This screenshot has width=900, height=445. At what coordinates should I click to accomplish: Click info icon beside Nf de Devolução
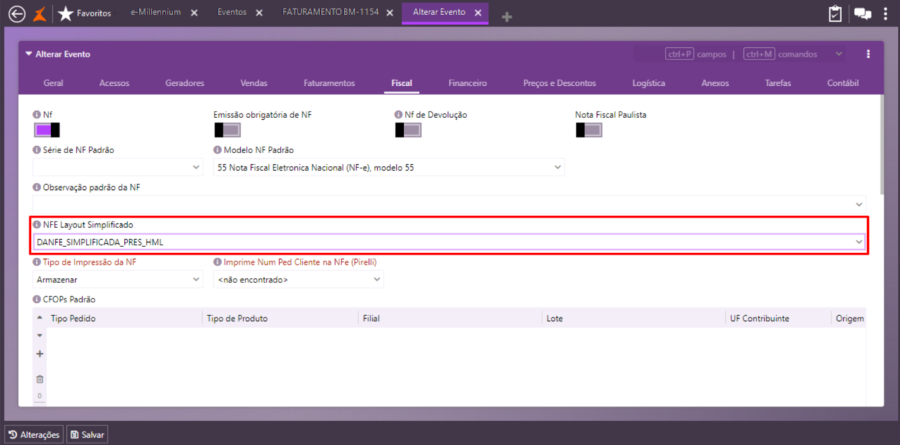pyautogui.click(x=398, y=115)
